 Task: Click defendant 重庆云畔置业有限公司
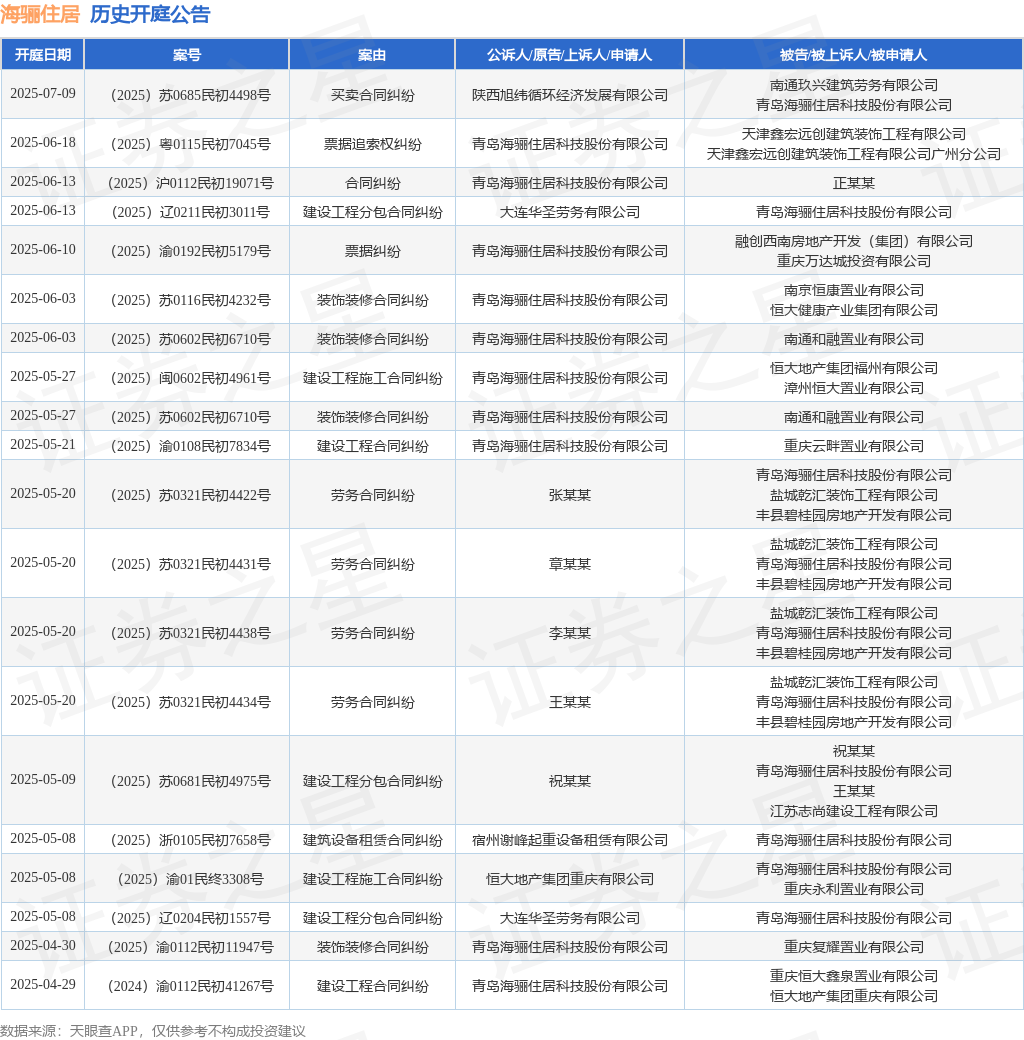(854, 446)
